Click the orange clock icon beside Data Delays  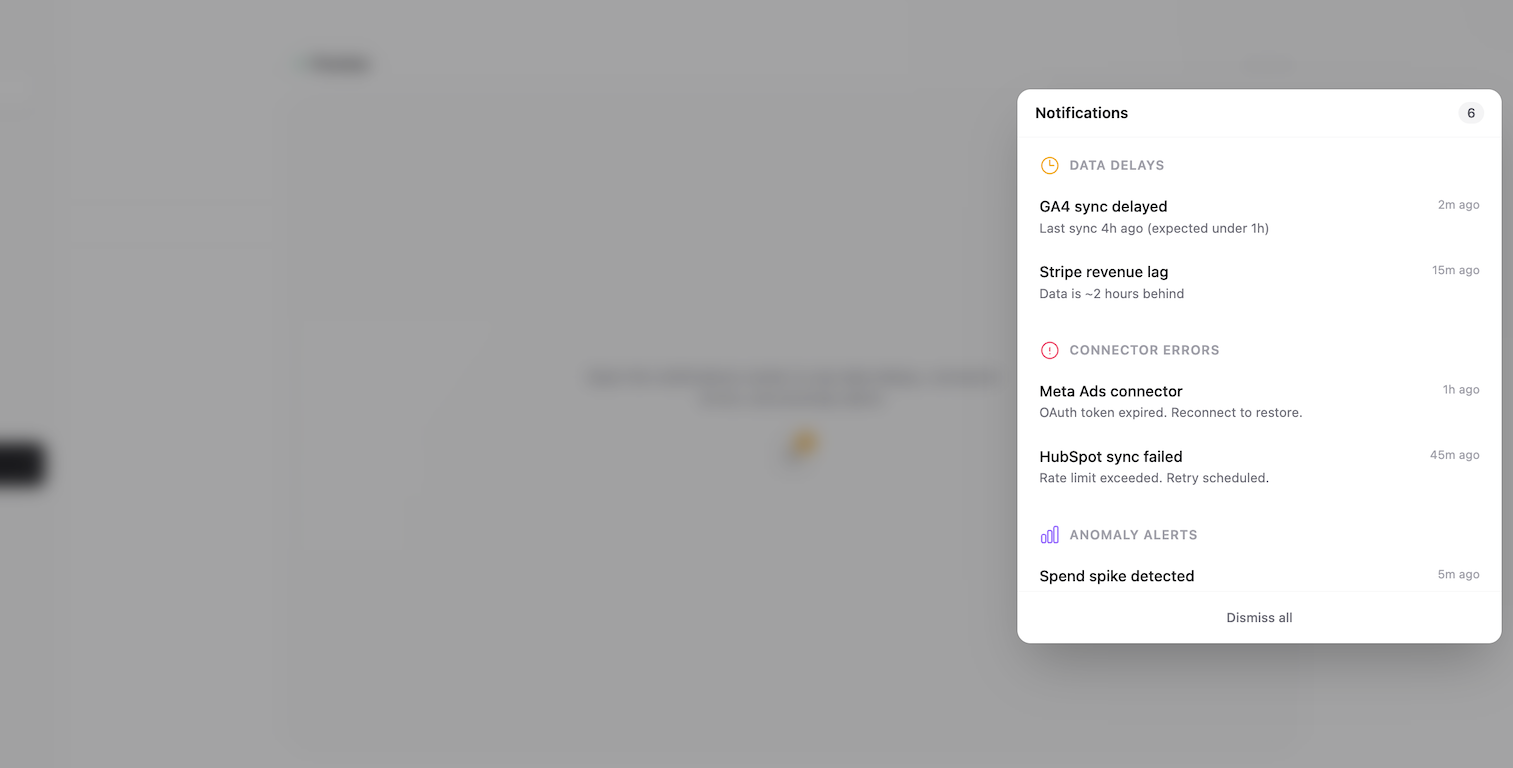[x=1049, y=165]
